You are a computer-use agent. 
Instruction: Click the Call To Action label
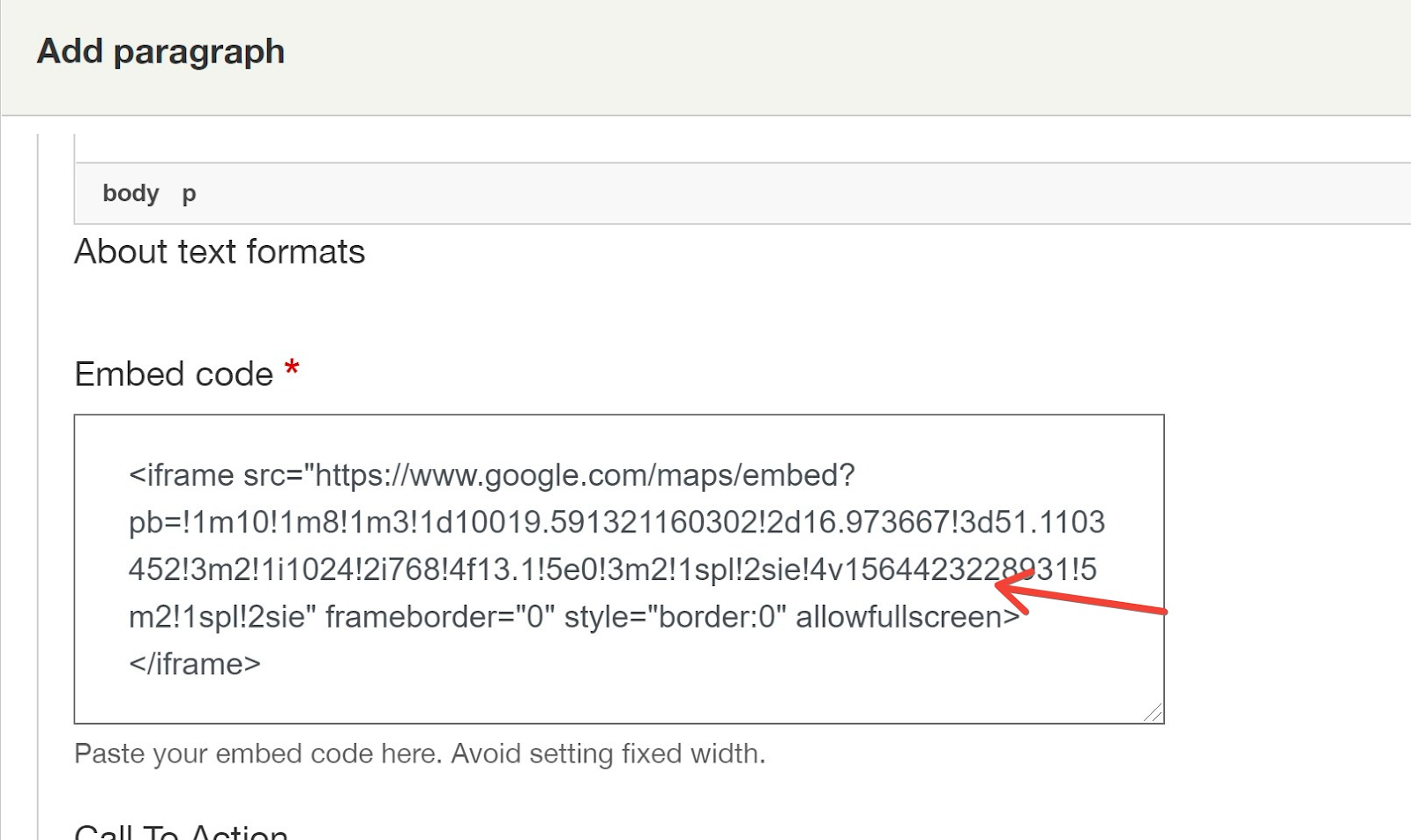[x=181, y=831]
